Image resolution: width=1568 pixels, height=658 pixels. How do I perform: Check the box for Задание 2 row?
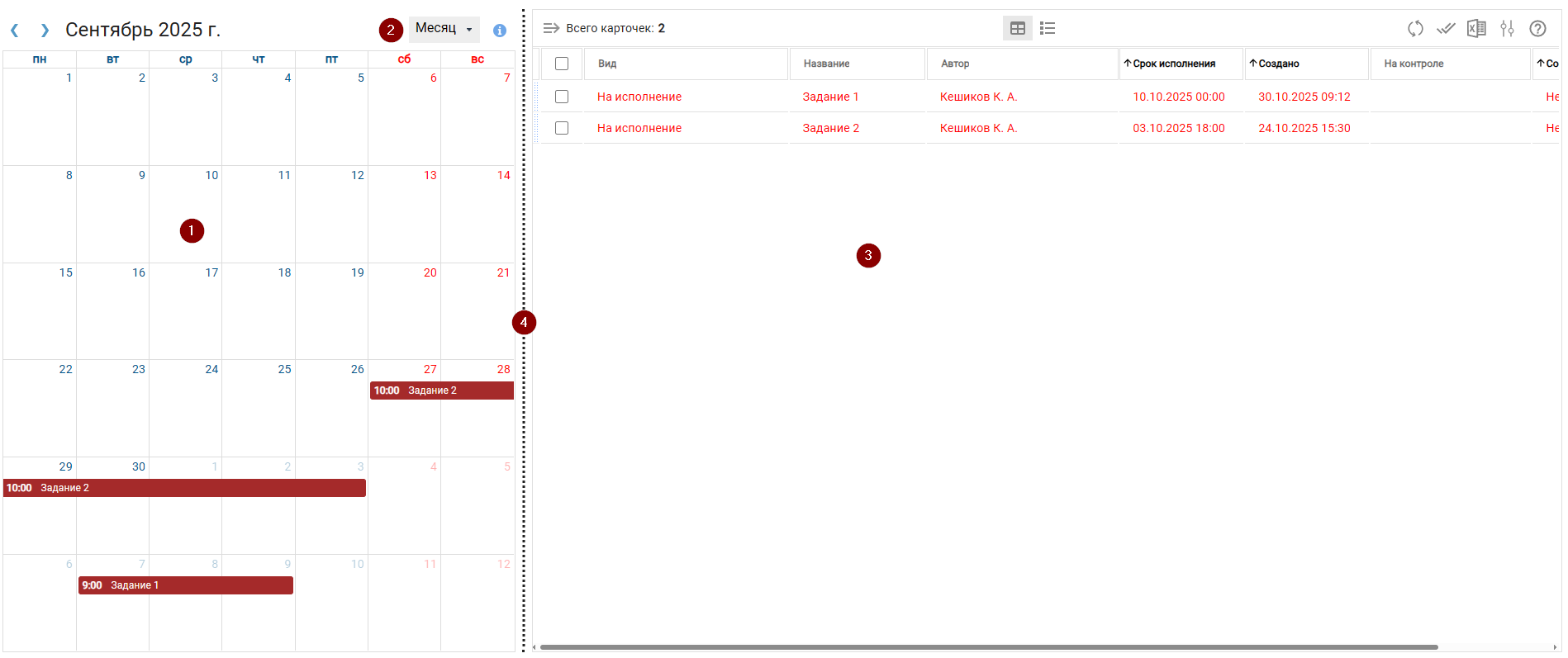pyautogui.click(x=562, y=128)
